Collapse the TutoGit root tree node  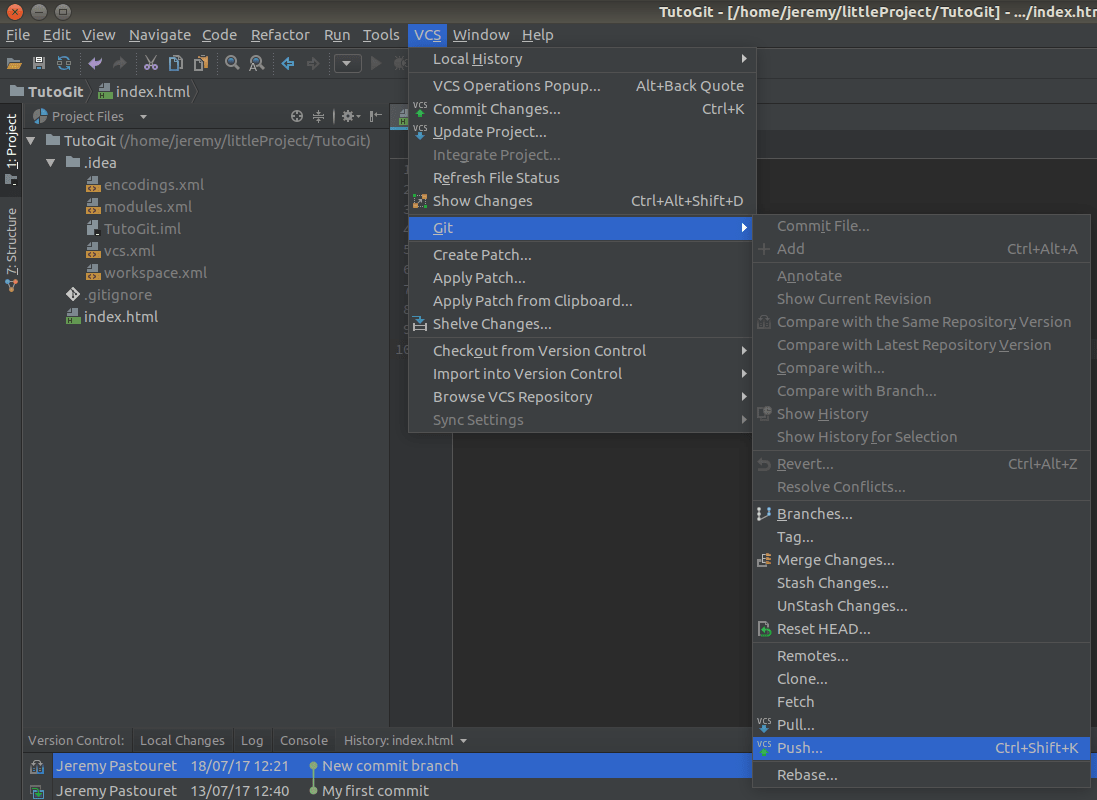31,141
